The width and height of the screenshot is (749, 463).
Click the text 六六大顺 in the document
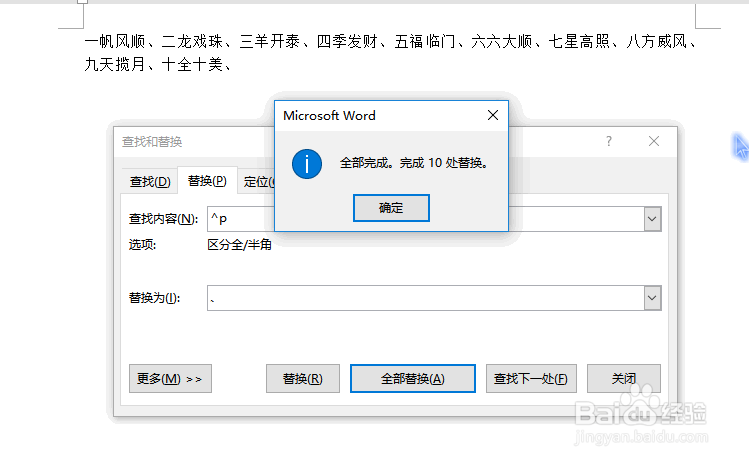click(502, 42)
